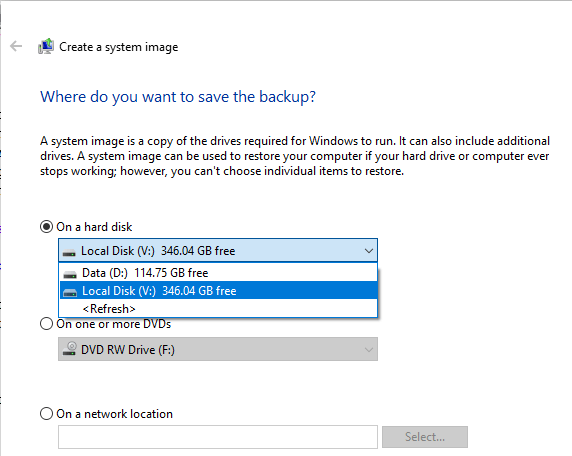This screenshot has height=456, width=572.
Task: Click the highlighted Local Disk (V:) drive icon
Action: click(x=70, y=292)
